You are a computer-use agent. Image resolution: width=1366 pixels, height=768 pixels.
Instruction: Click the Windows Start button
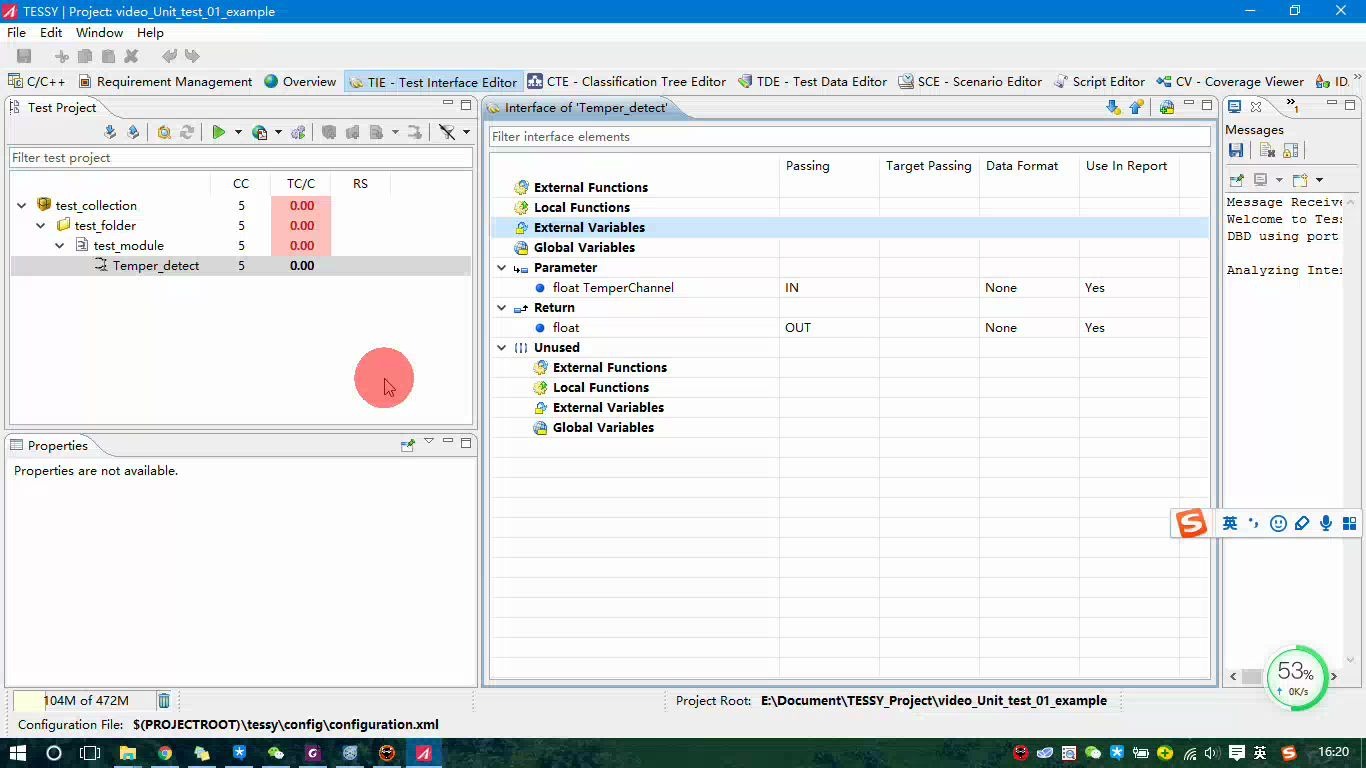17,753
